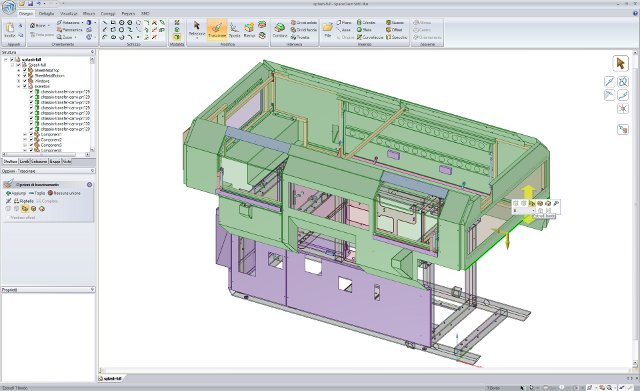
Task: Click the Dividi solido tool
Action: coord(304,22)
